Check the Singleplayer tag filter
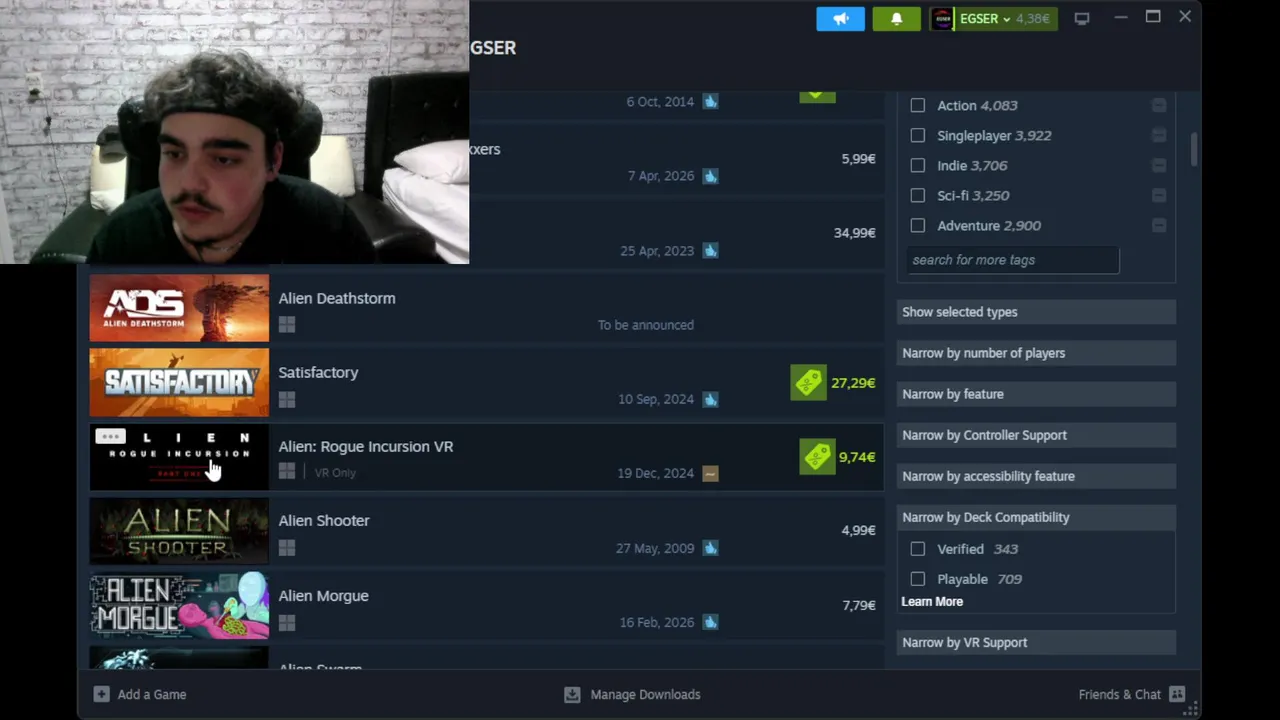 [x=918, y=135]
